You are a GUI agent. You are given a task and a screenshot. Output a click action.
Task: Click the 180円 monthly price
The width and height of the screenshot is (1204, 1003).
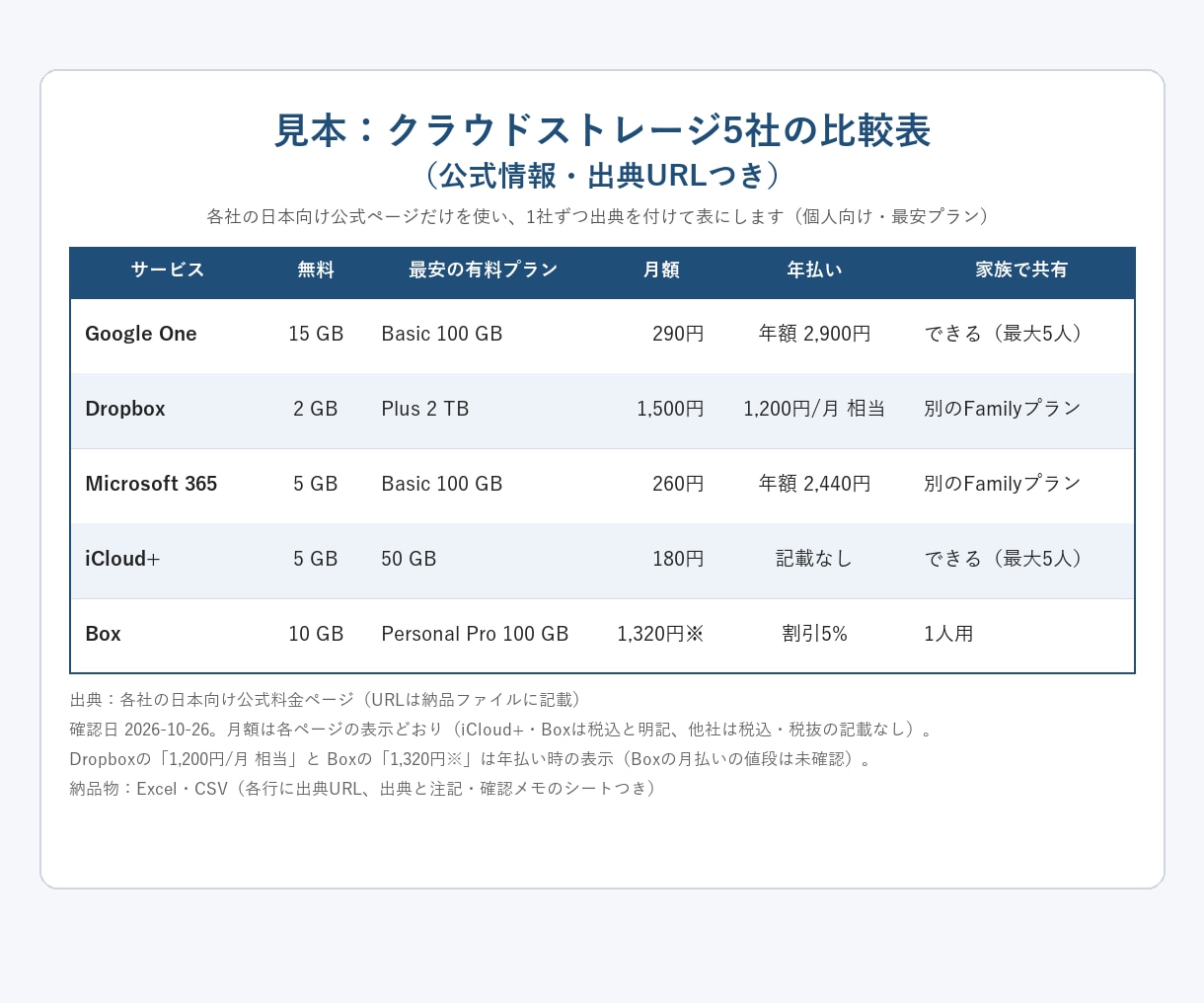678,559
